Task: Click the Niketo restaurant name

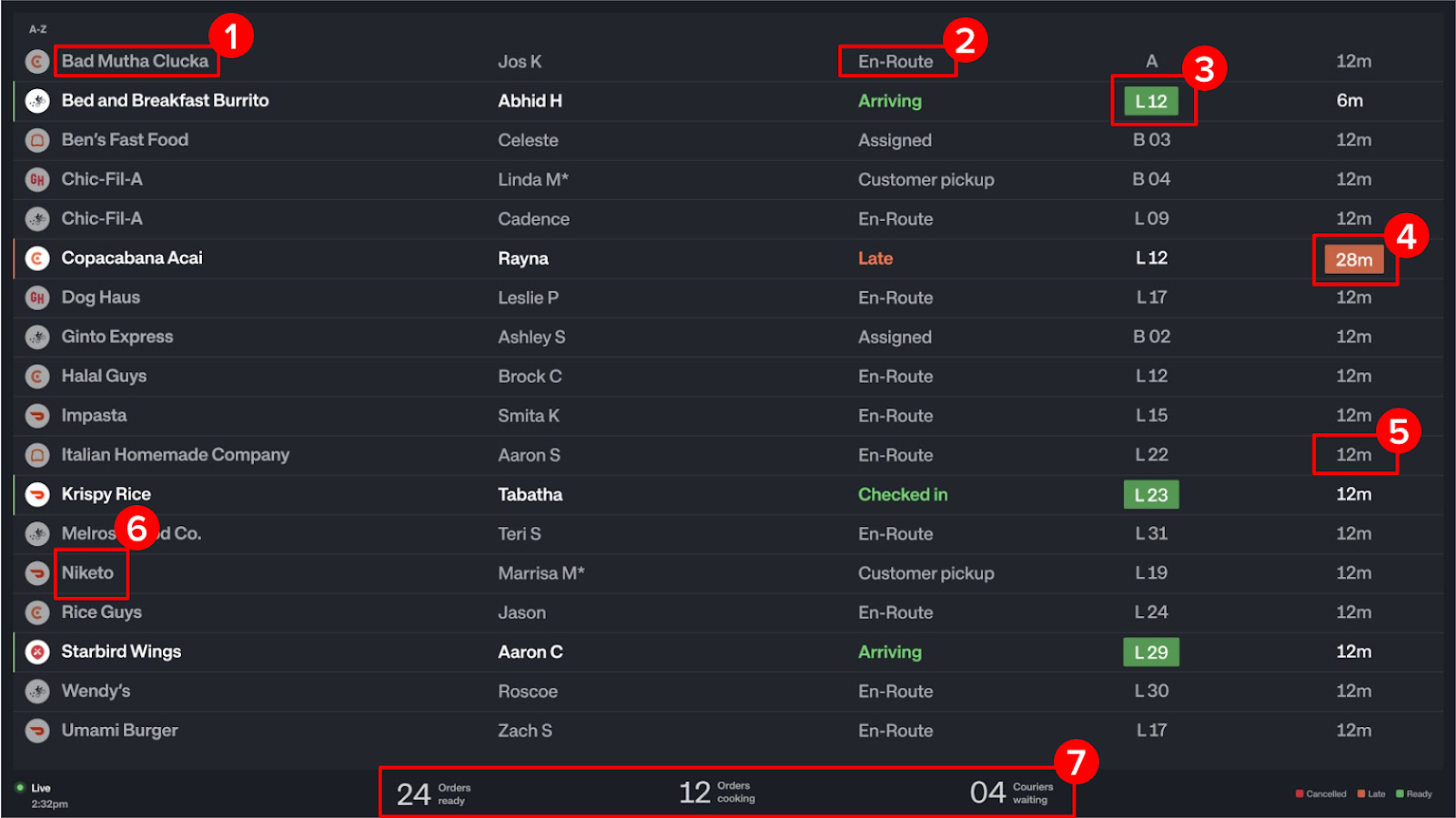Action: (88, 573)
